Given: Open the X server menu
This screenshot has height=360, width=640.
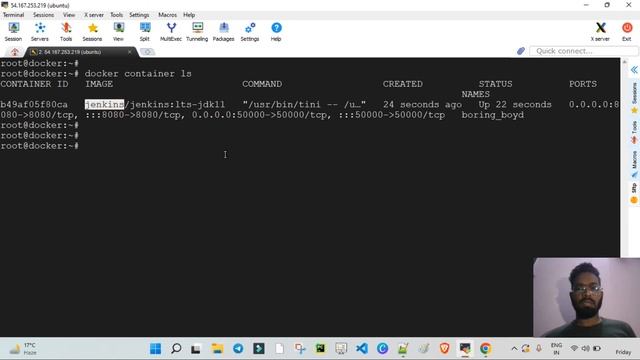Looking at the screenshot, I should 94,15.
